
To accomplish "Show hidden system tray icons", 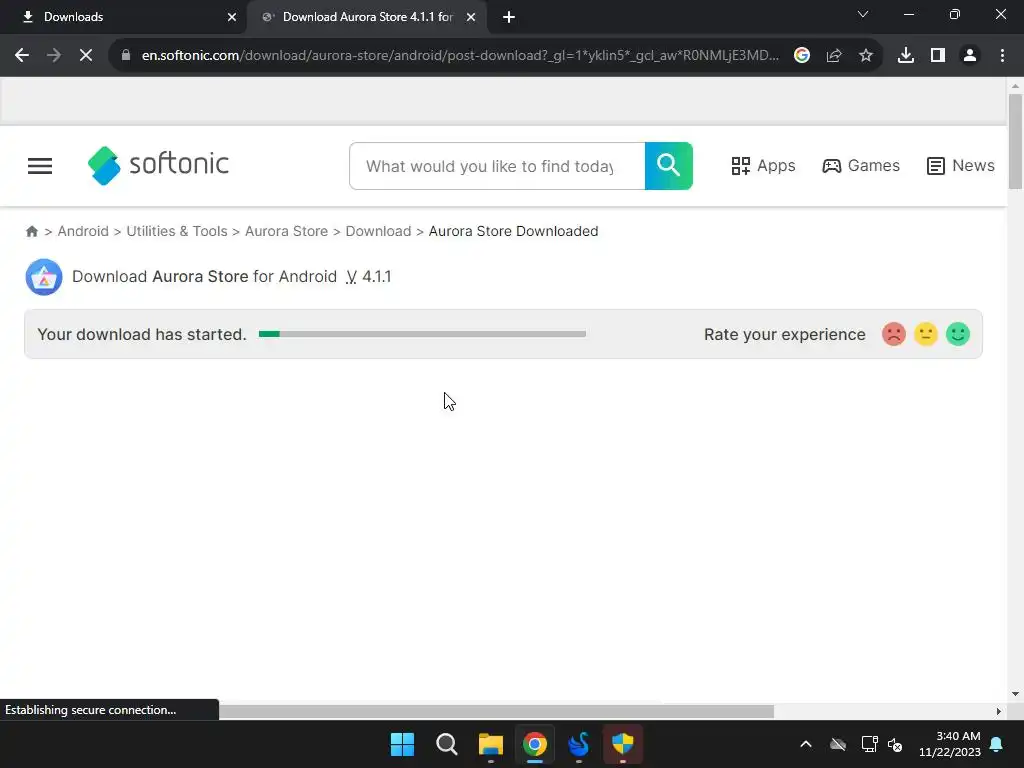I will tap(806, 744).
